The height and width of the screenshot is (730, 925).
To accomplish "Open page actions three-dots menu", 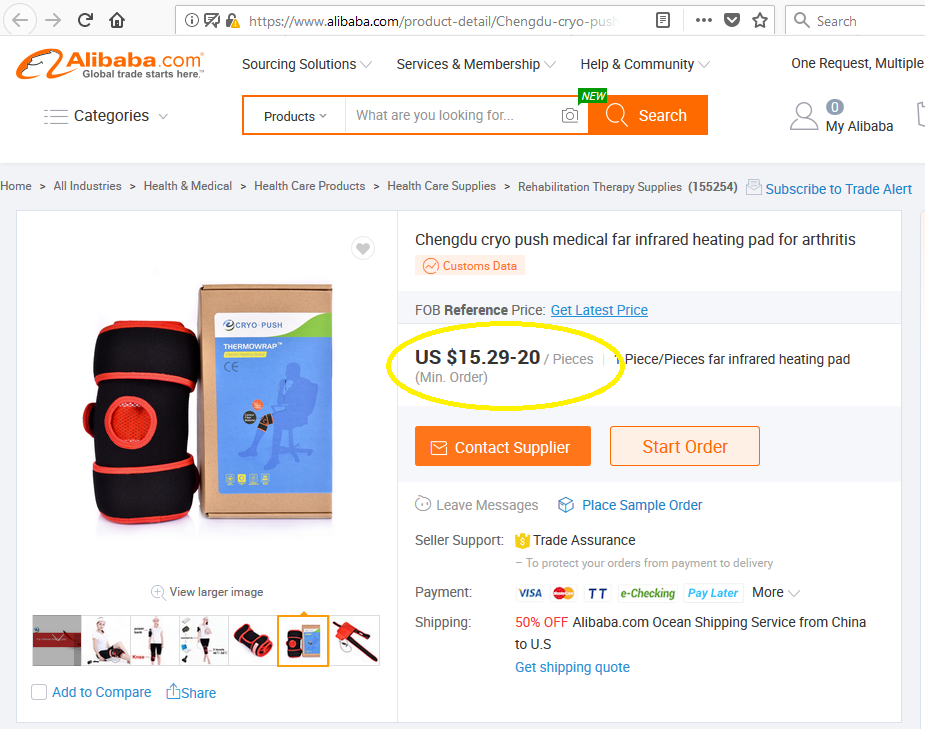I will coord(703,21).
